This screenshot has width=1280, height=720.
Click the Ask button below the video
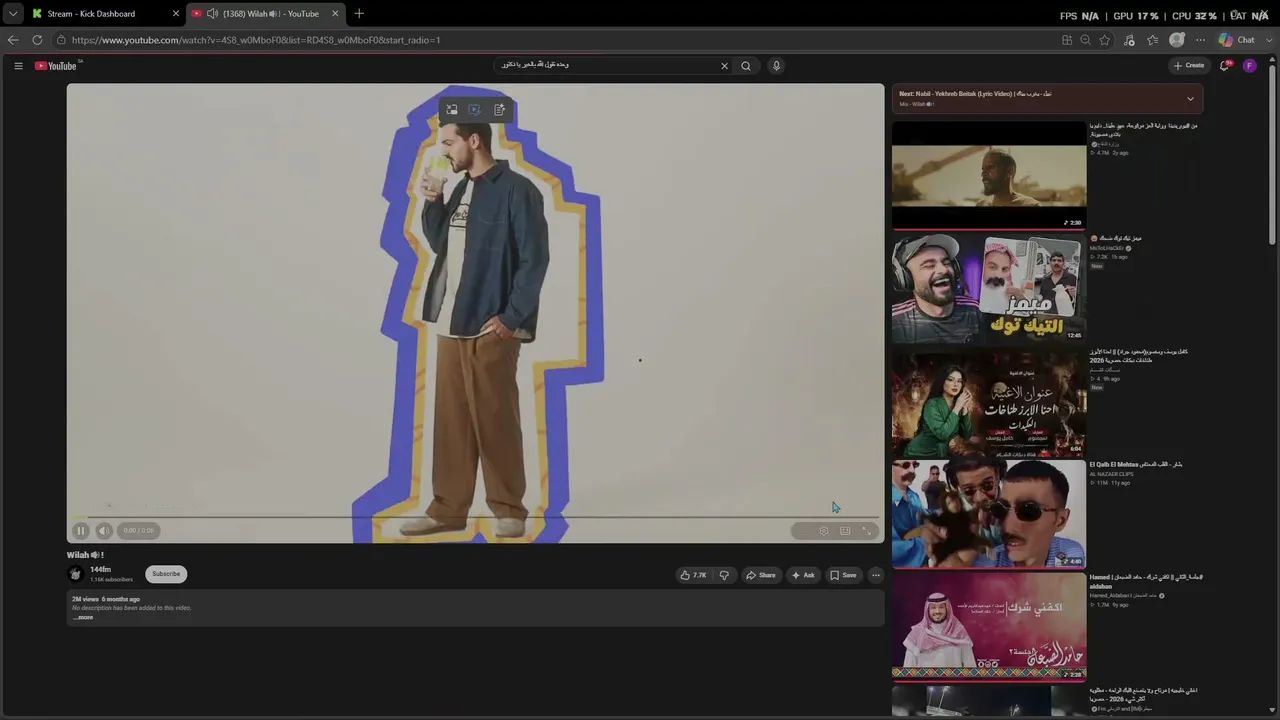click(803, 575)
